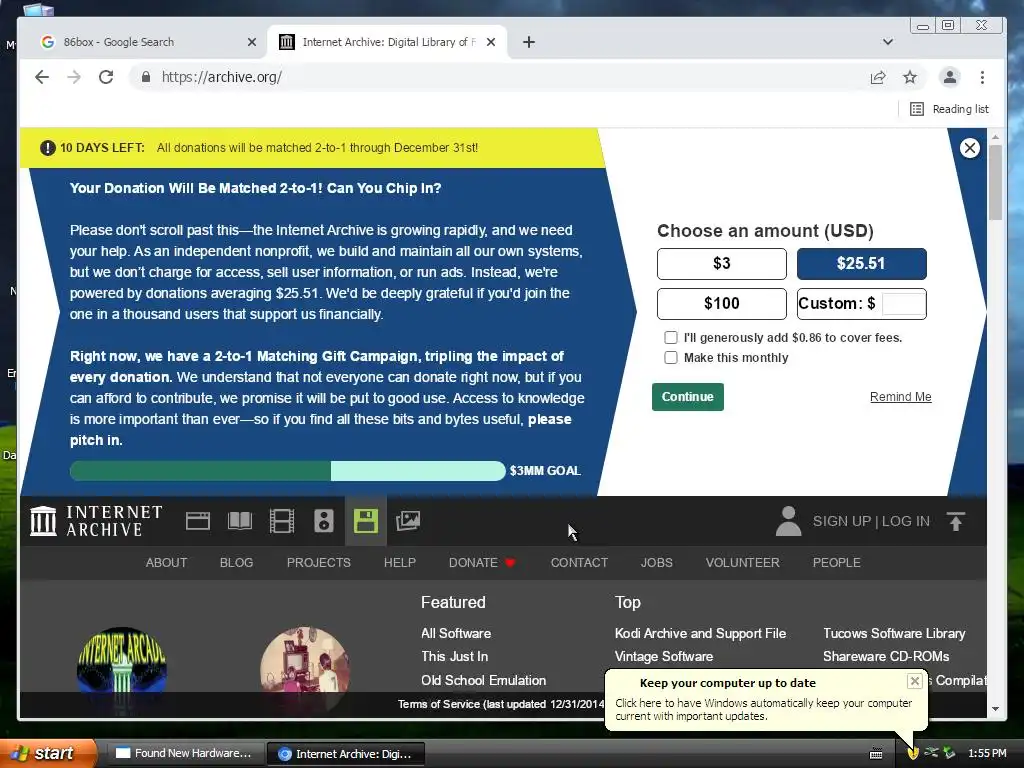This screenshot has width=1024, height=768.
Task: Open the video film strip icon
Action: tap(281, 521)
